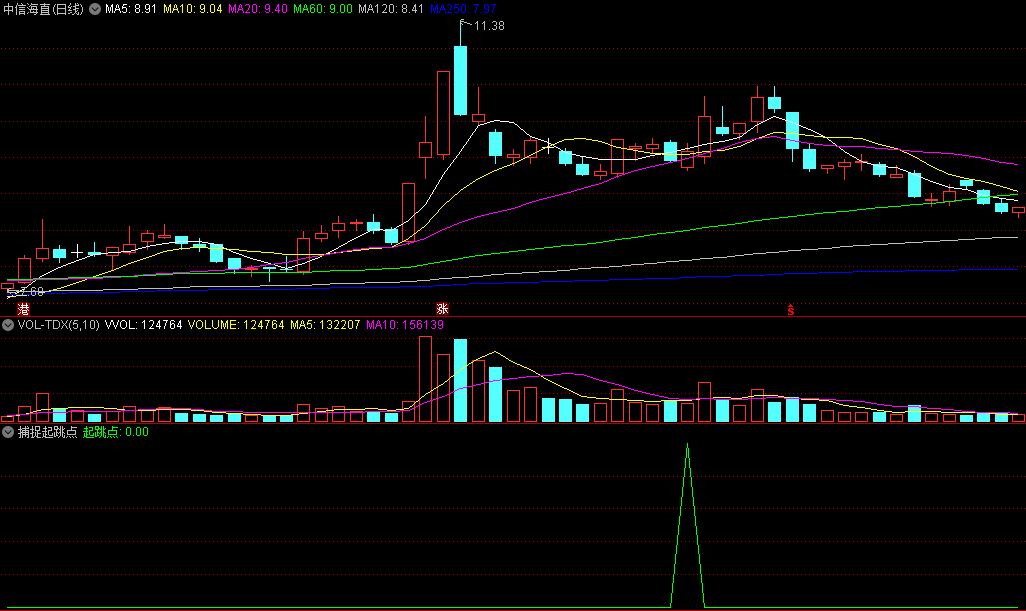The width and height of the screenshot is (1026, 611).
Task: Click the 中信海直(日线) stock title
Action: click(44, 9)
